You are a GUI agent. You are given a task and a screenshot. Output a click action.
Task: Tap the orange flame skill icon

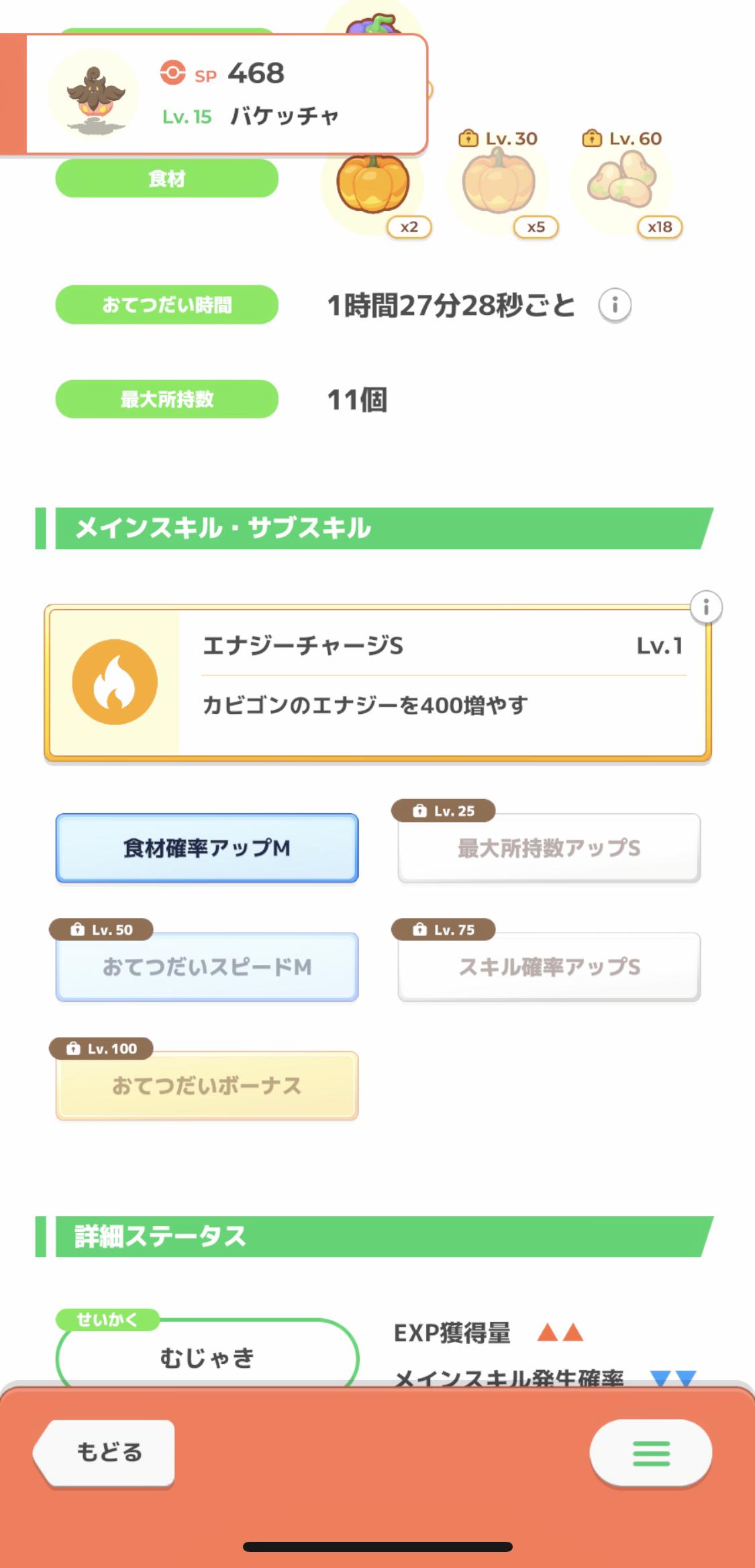(115, 682)
